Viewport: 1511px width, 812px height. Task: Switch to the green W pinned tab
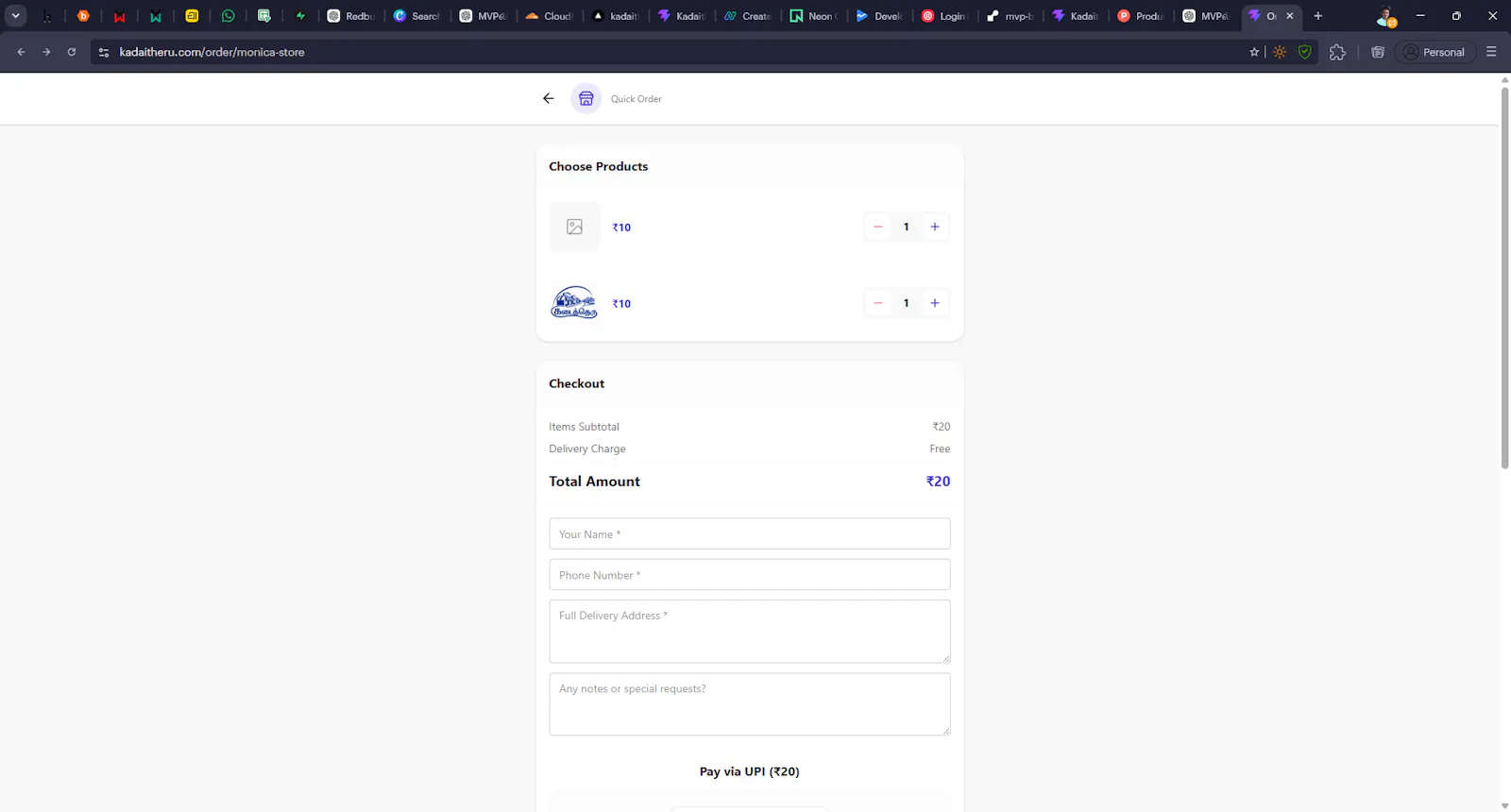pos(156,16)
